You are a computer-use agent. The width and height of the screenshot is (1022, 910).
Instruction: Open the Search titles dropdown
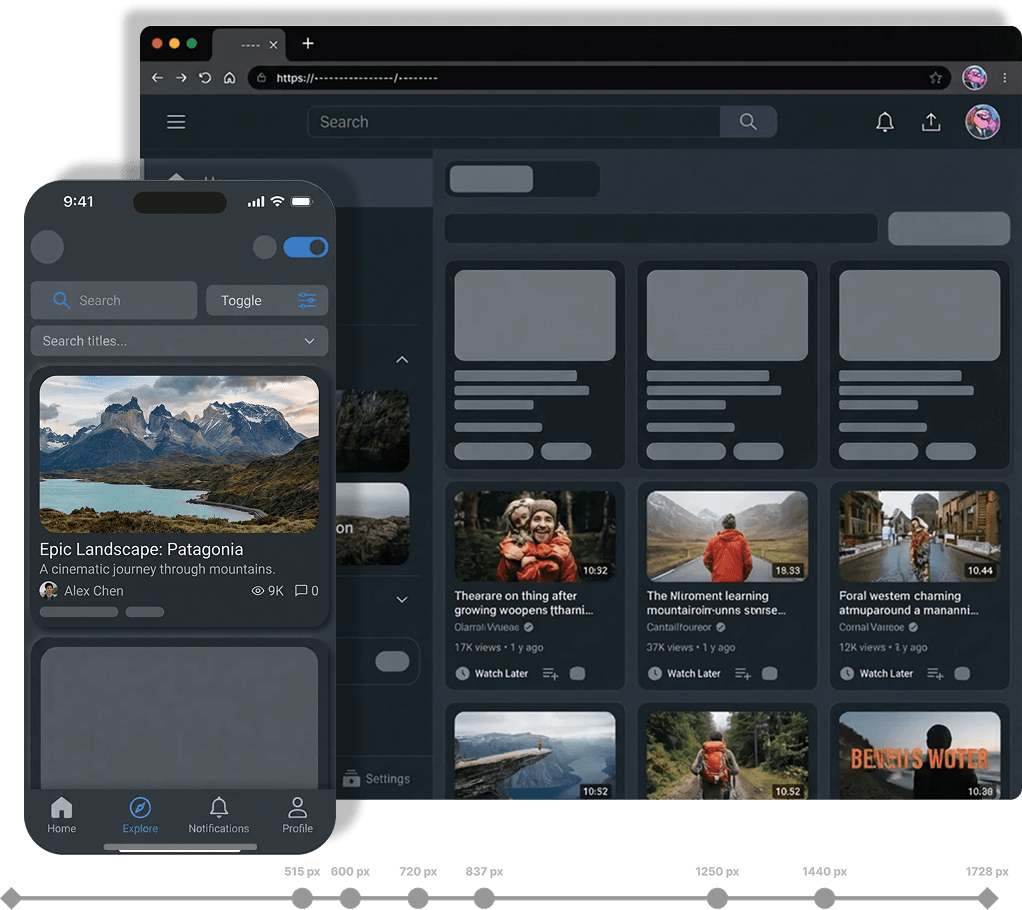(179, 341)
